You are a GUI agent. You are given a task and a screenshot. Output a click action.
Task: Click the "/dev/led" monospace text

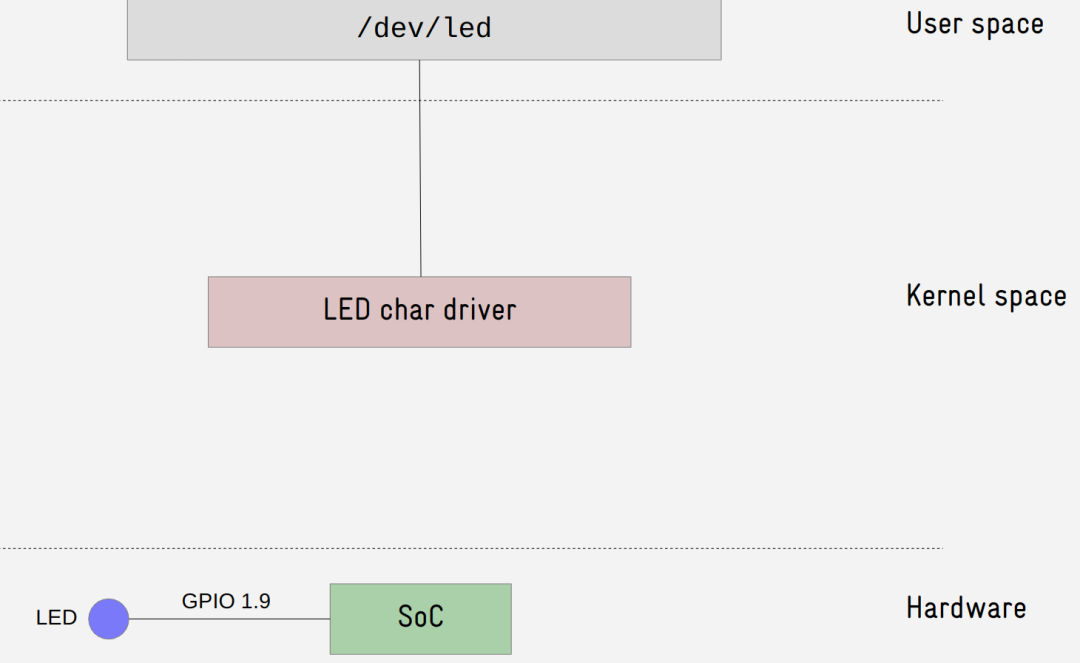pos(424,28)
